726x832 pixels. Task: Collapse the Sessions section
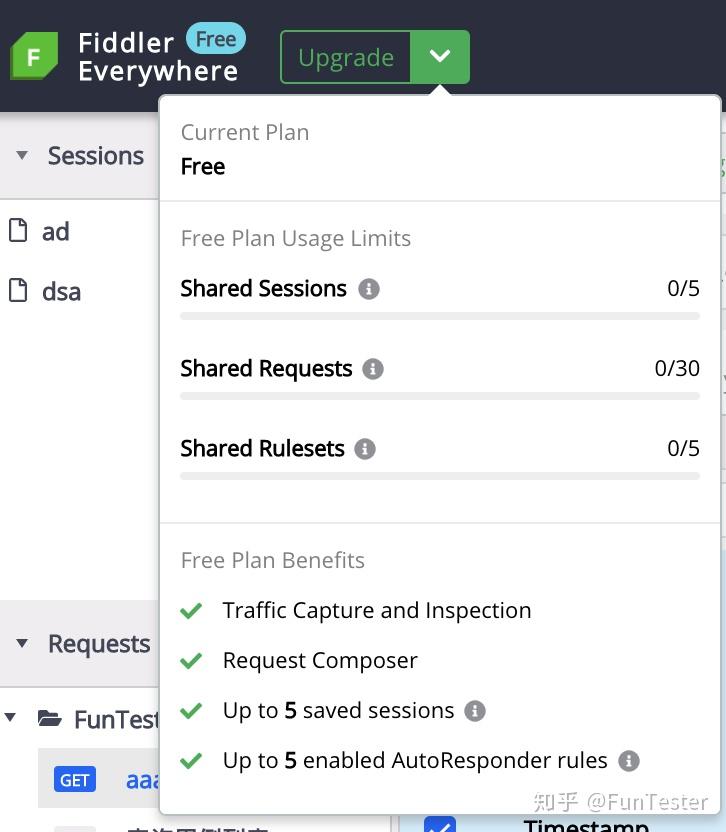coord(21,156)
